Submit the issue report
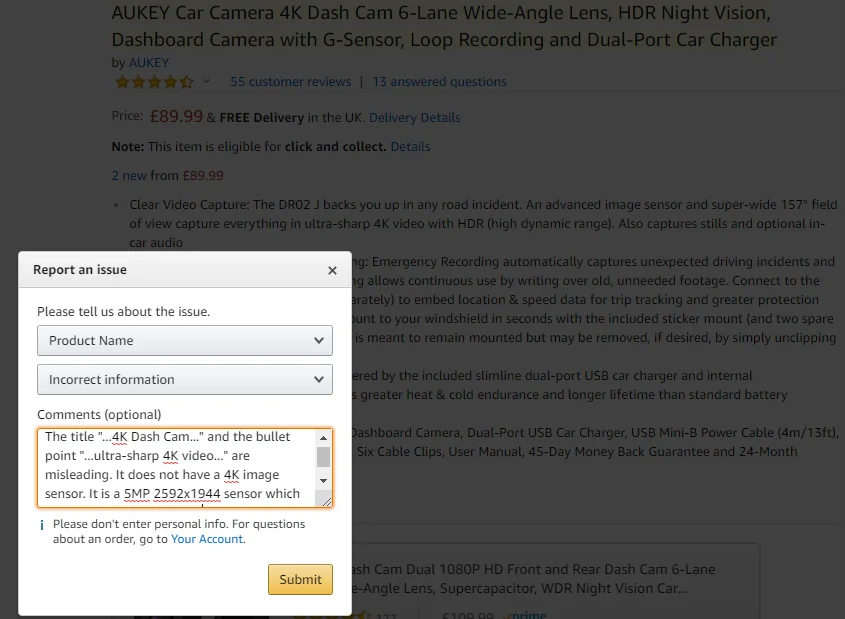The image size is (845, 619). [x=300, y=579]
